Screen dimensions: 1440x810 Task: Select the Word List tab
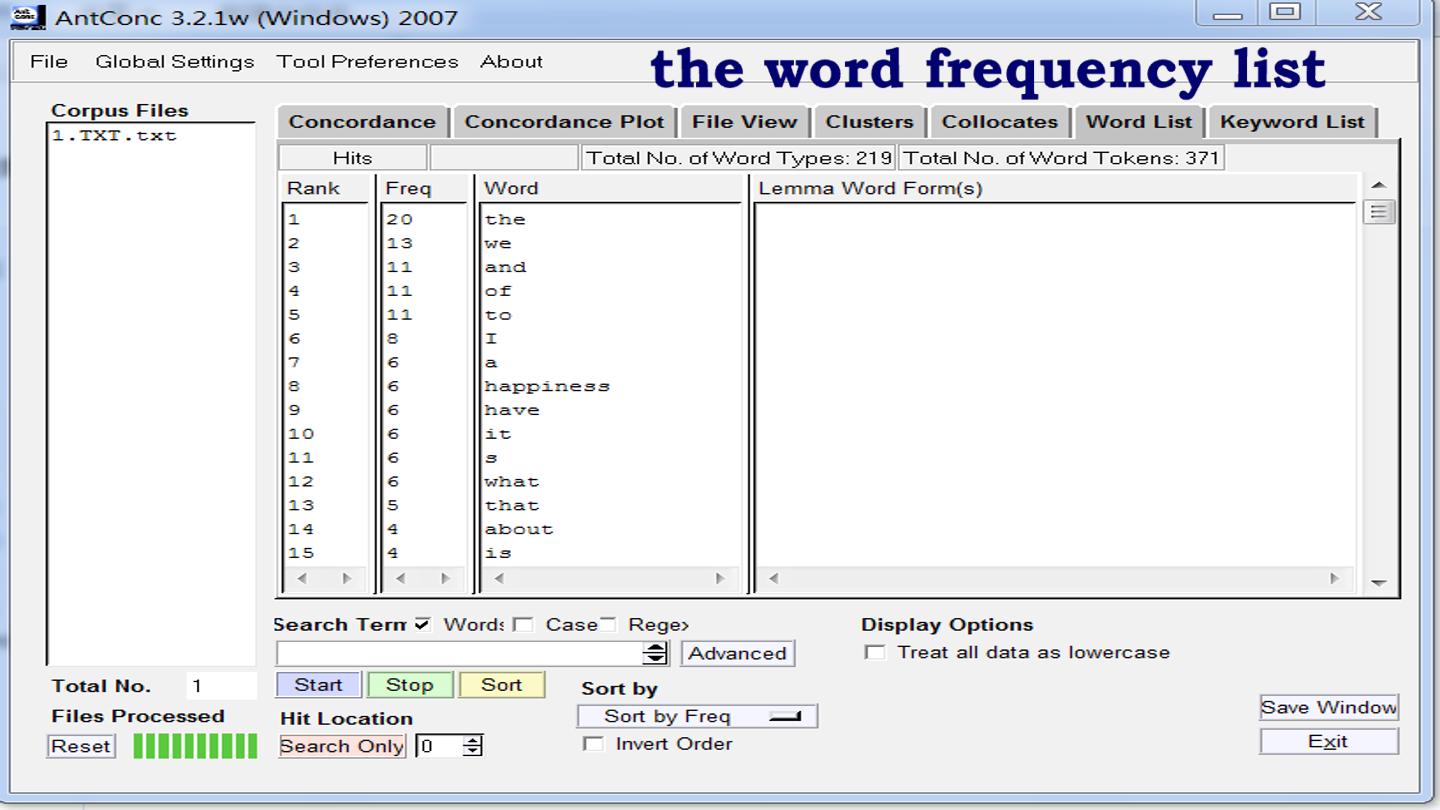1139,121
